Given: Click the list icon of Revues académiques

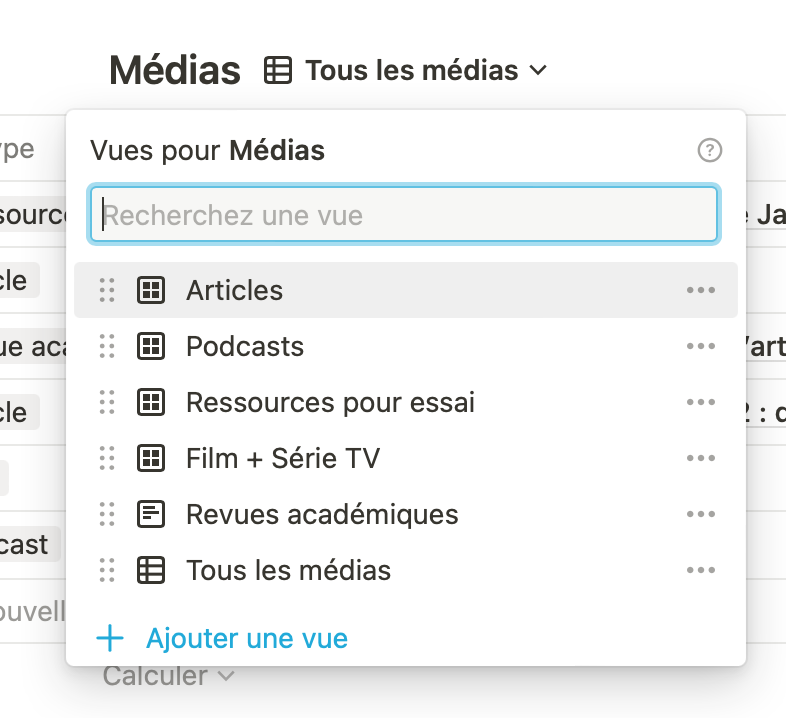Looking at the screenshot, I should 151,514.
